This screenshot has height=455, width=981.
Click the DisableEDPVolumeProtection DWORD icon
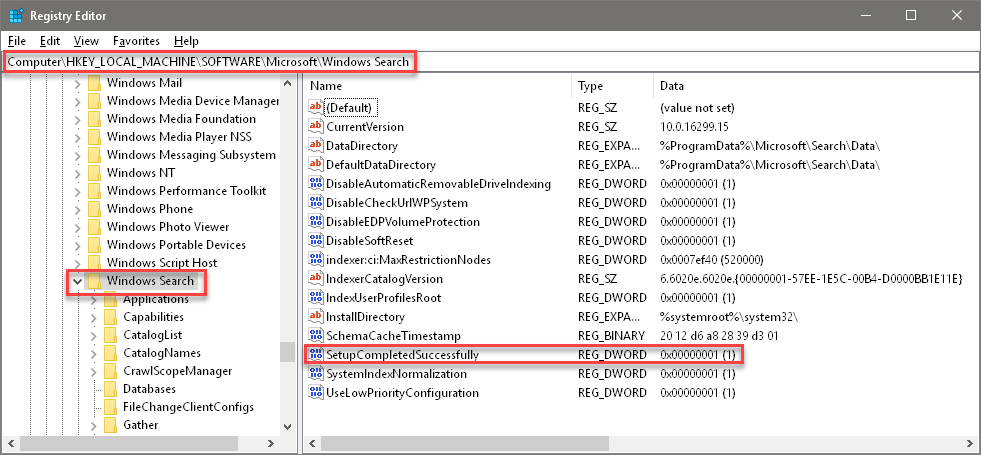pos(316,222)
